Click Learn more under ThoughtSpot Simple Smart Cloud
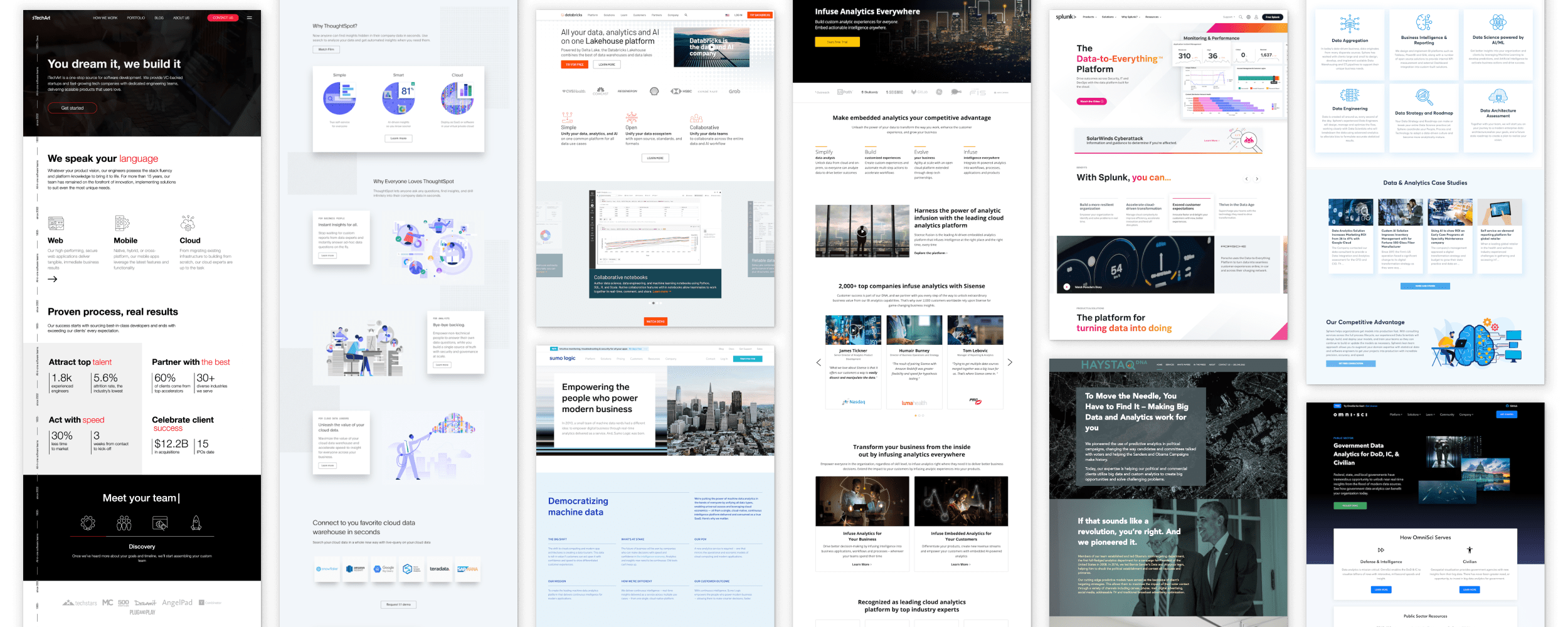This screenshot has width=1568, height=627. (x=398, y=139)
